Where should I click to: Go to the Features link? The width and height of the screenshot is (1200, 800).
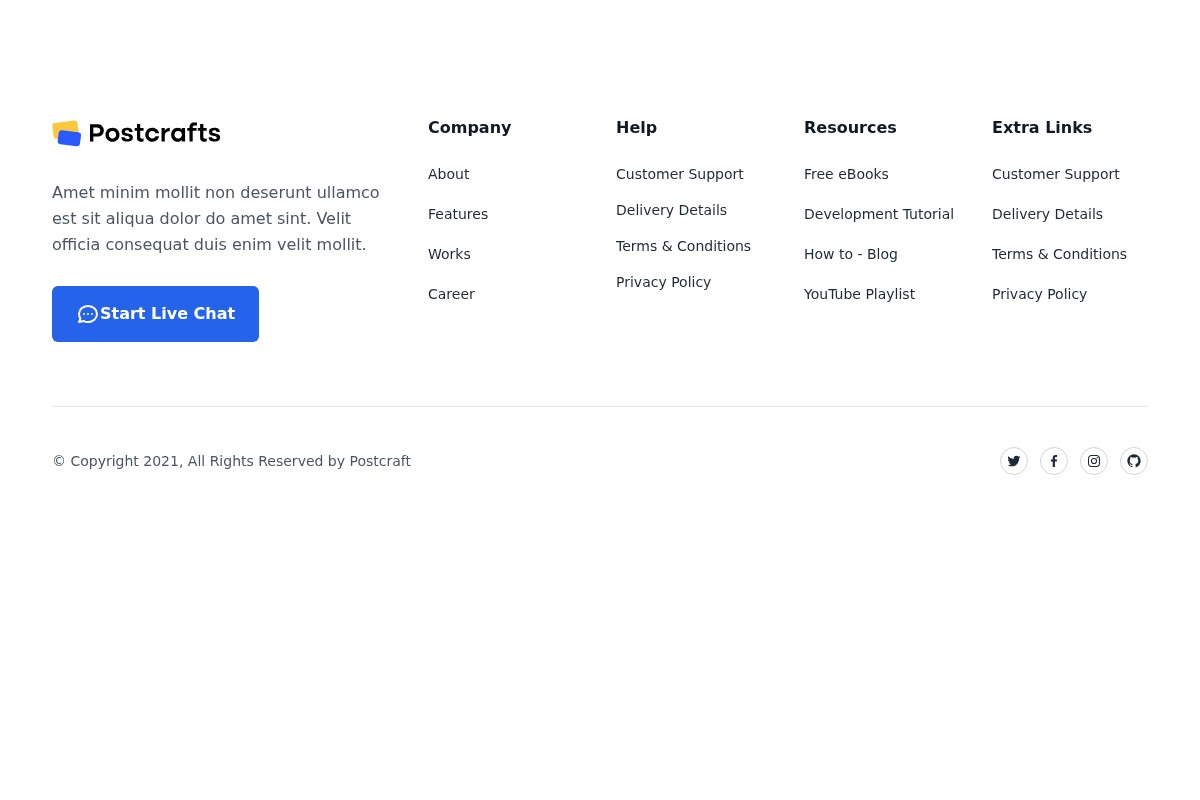tap(458, 214)
